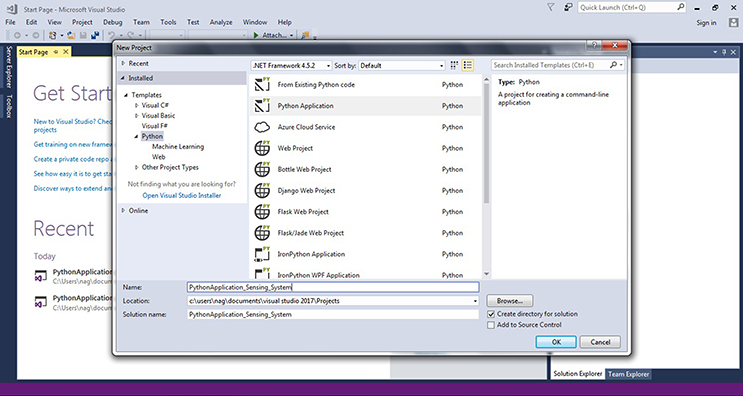Viewport: 743px width, 396px height.
Task: Select the Flask Web Project icon
Action: [262, 212]
